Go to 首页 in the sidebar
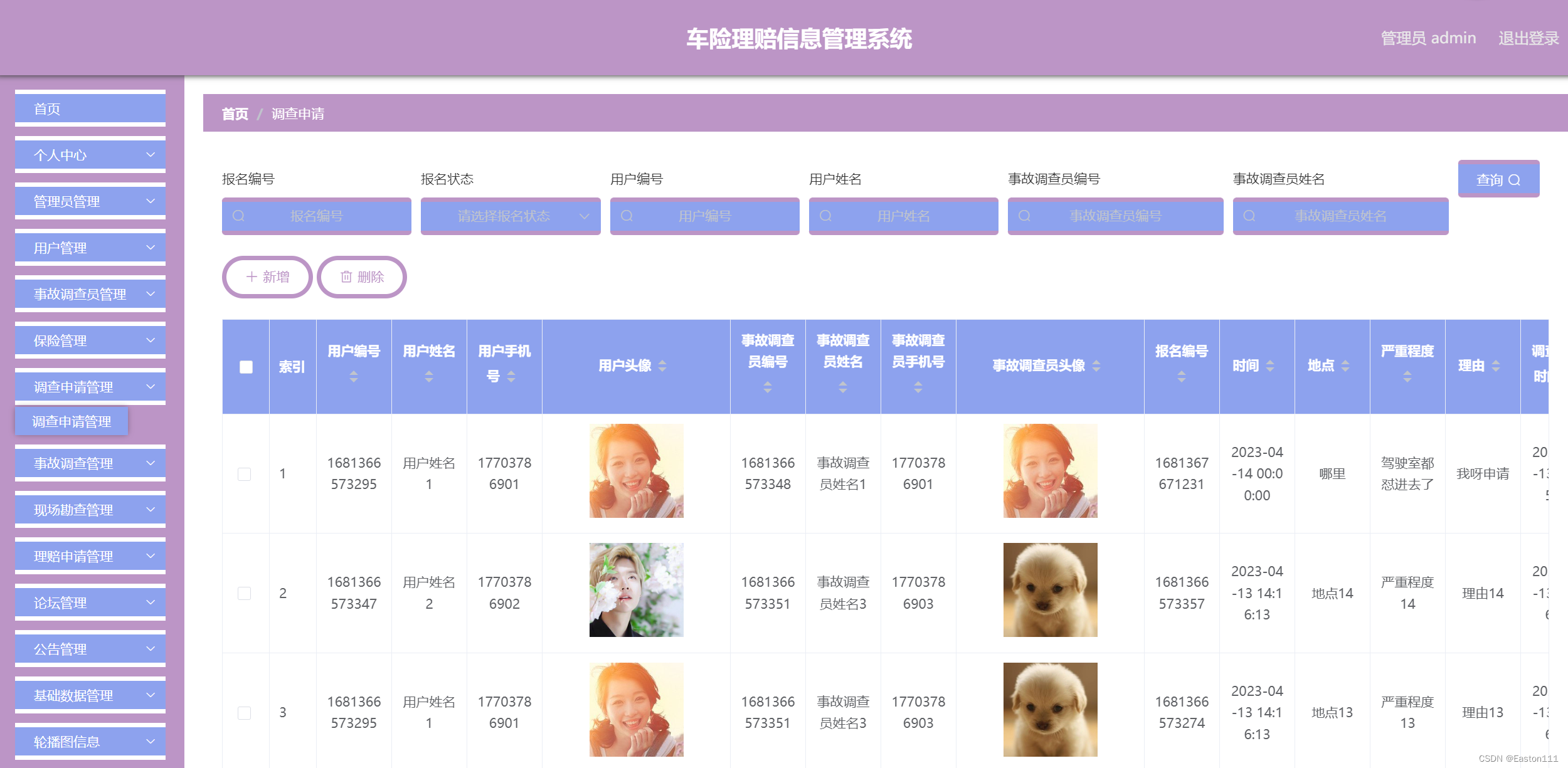This screenshot has height=768, width=1568. tap(90, 109)
